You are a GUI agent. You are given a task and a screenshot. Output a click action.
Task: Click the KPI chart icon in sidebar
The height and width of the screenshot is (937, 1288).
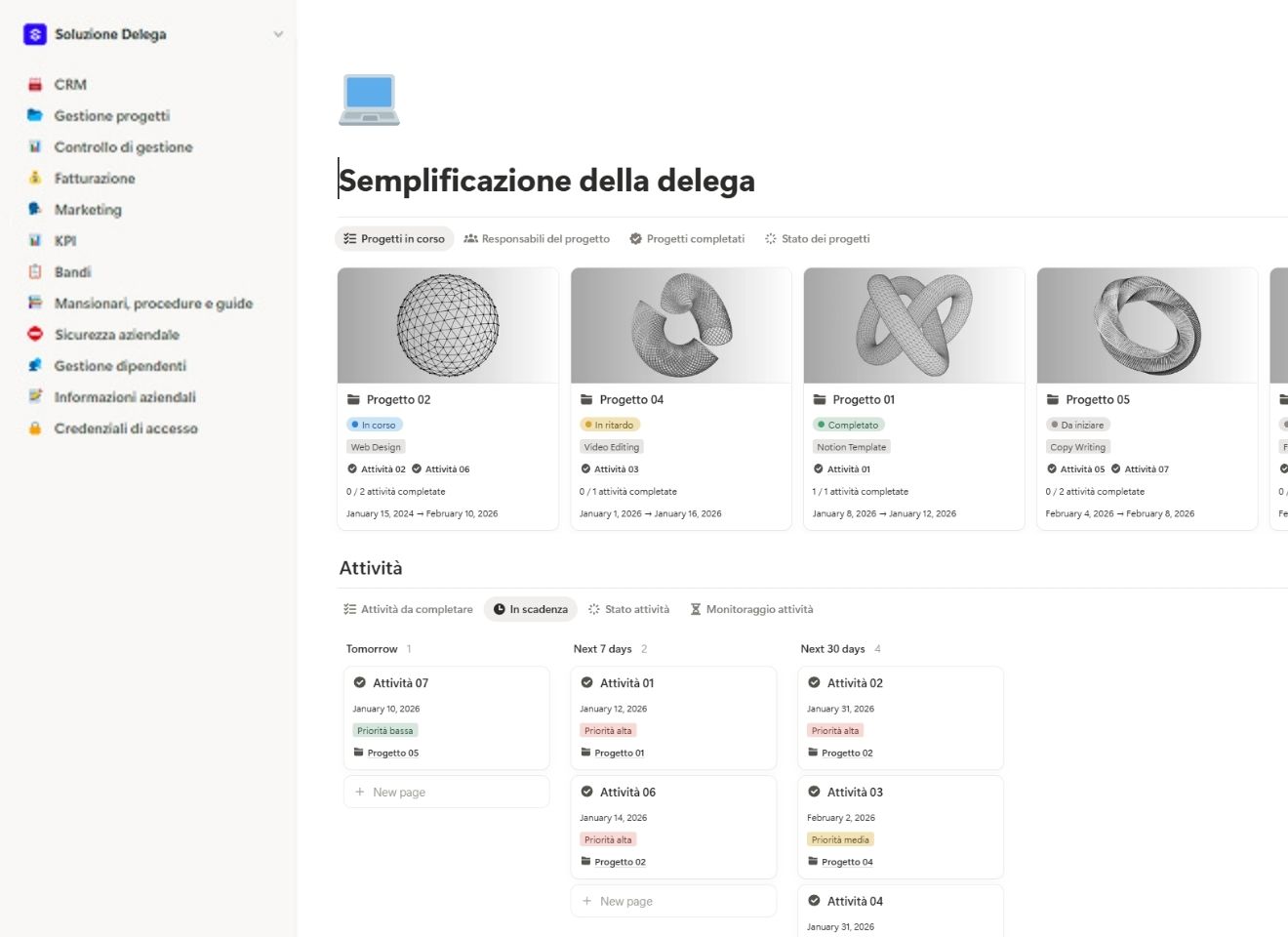click(x=35, y=240)
